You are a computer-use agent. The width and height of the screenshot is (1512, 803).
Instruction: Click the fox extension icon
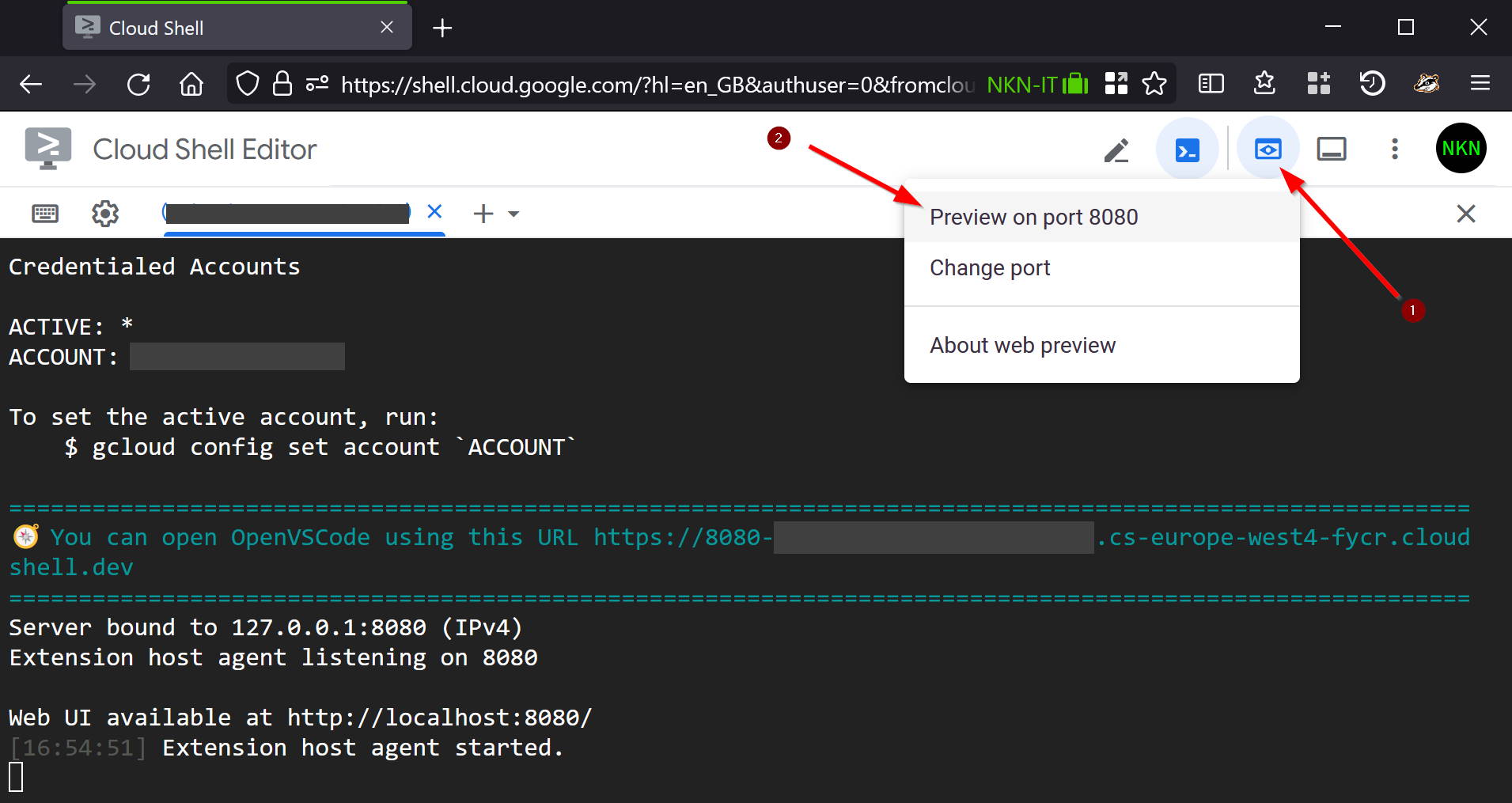tap(1427, 83)
